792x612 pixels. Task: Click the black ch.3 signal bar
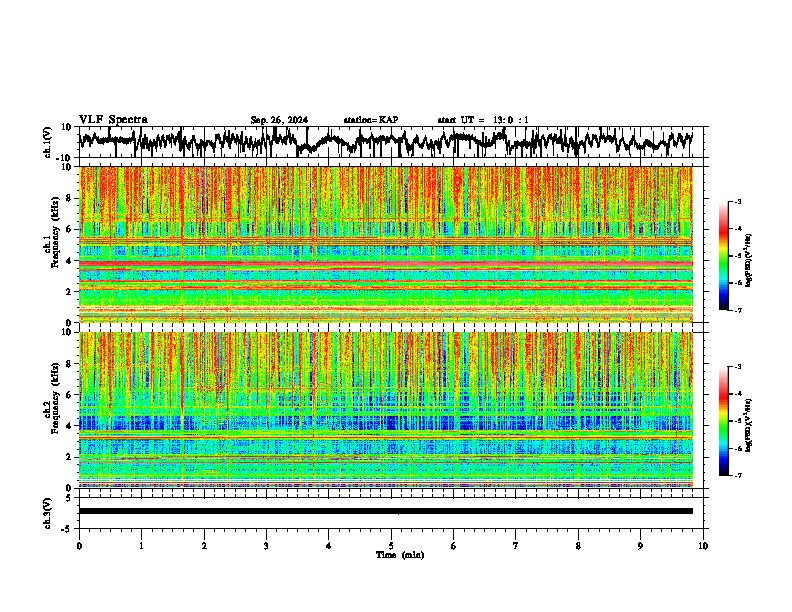(385, 511)
